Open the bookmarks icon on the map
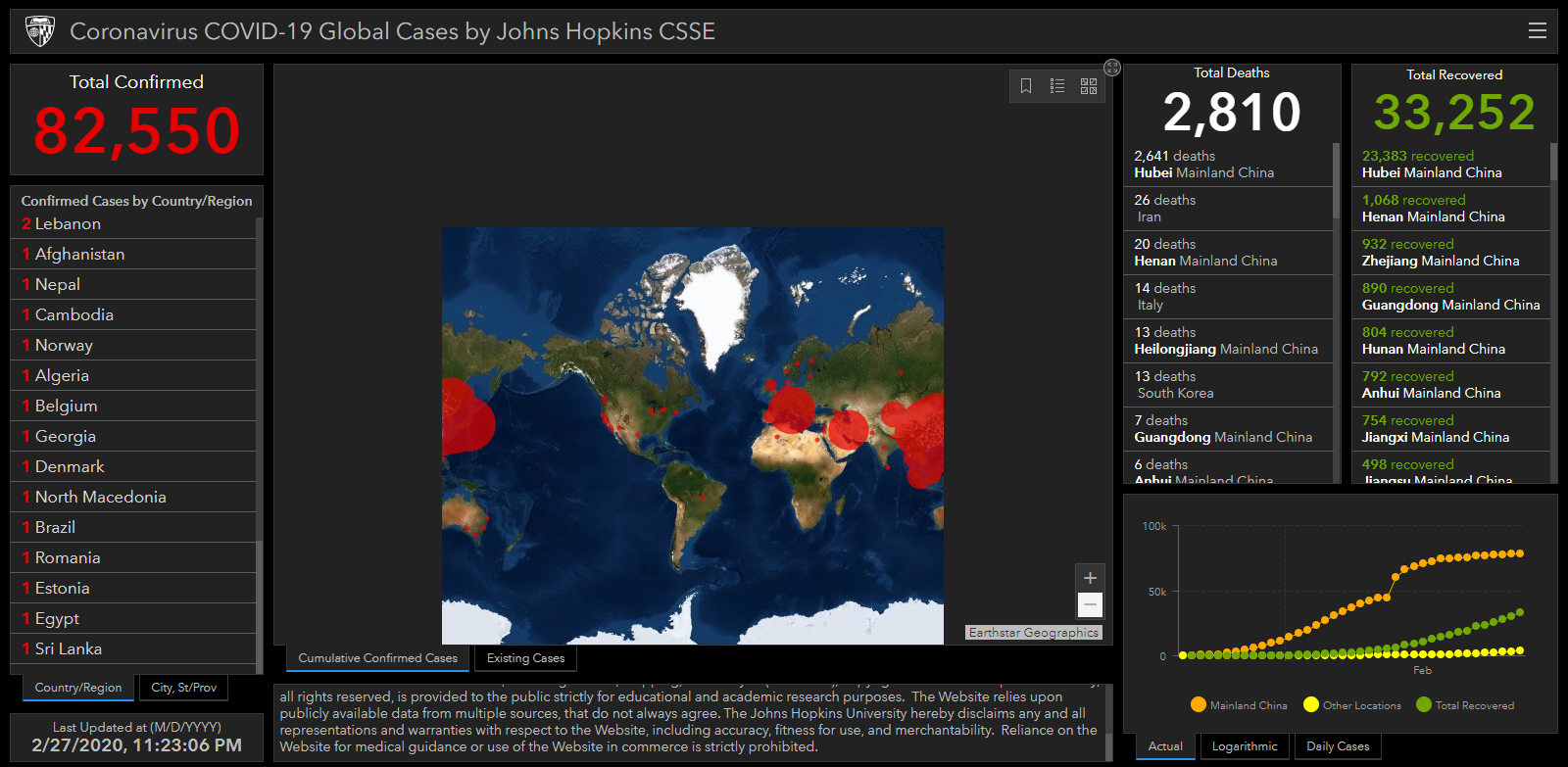Screen dimensions: 1568x767 (x=1026, y=86)
